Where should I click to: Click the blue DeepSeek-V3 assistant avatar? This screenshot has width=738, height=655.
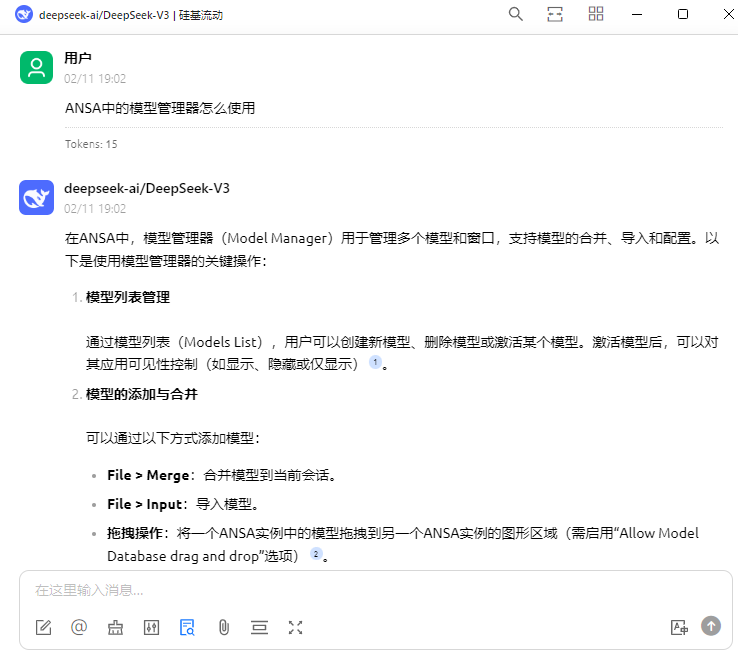(36, 197)
